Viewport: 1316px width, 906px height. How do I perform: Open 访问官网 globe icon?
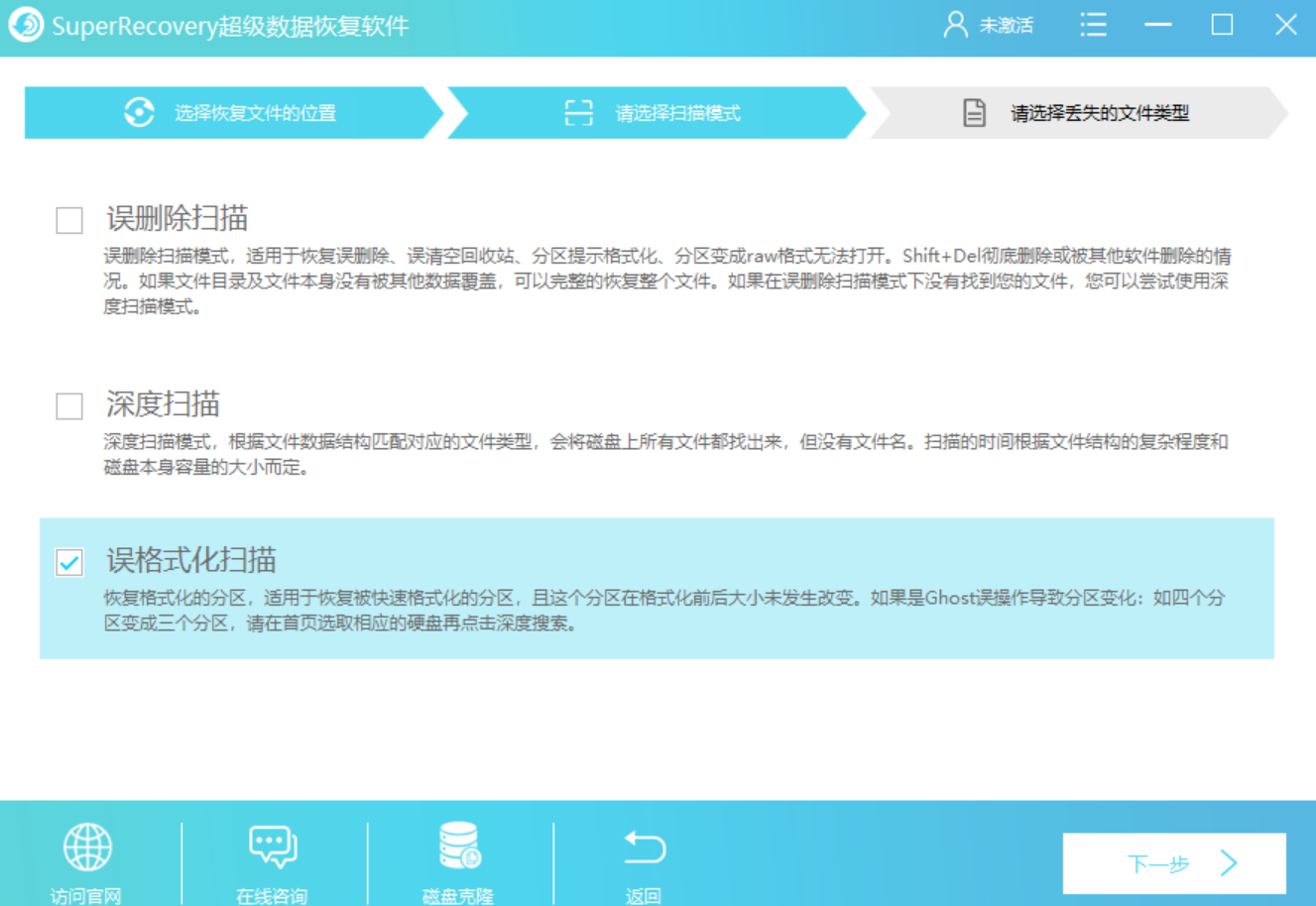coord(87,848)
